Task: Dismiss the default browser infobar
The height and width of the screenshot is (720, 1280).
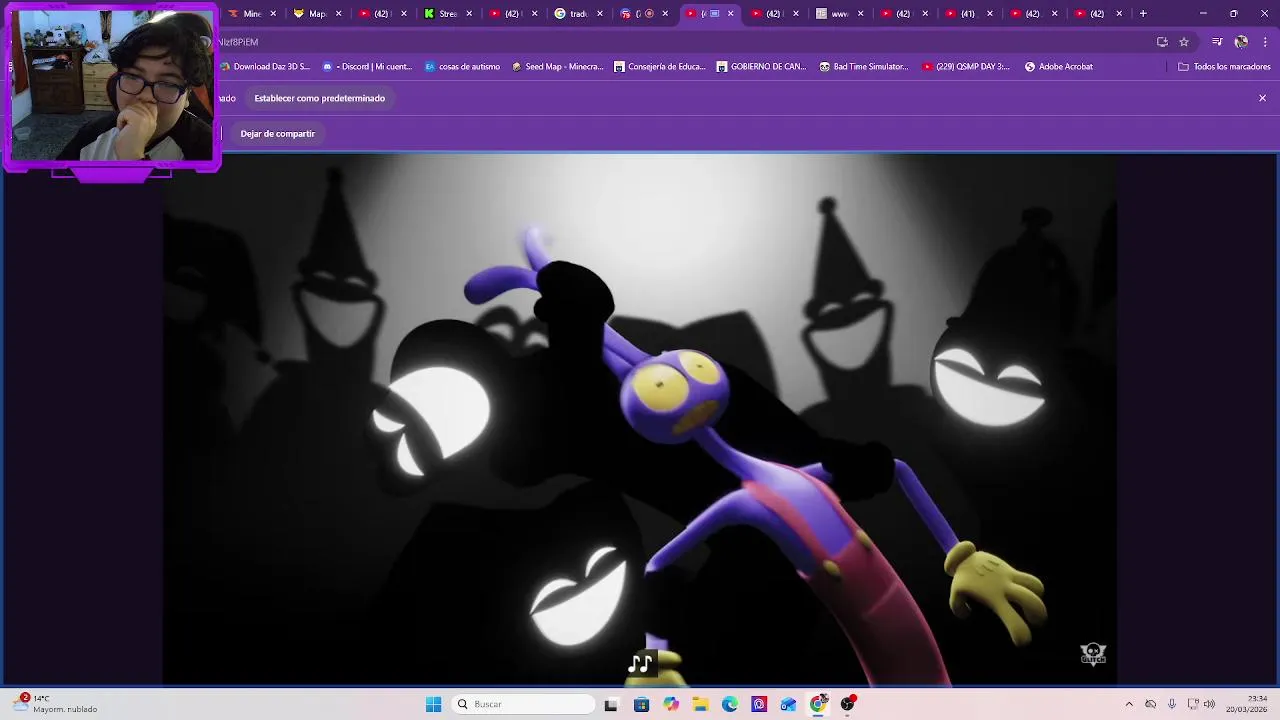Action: coord(1262,98)
